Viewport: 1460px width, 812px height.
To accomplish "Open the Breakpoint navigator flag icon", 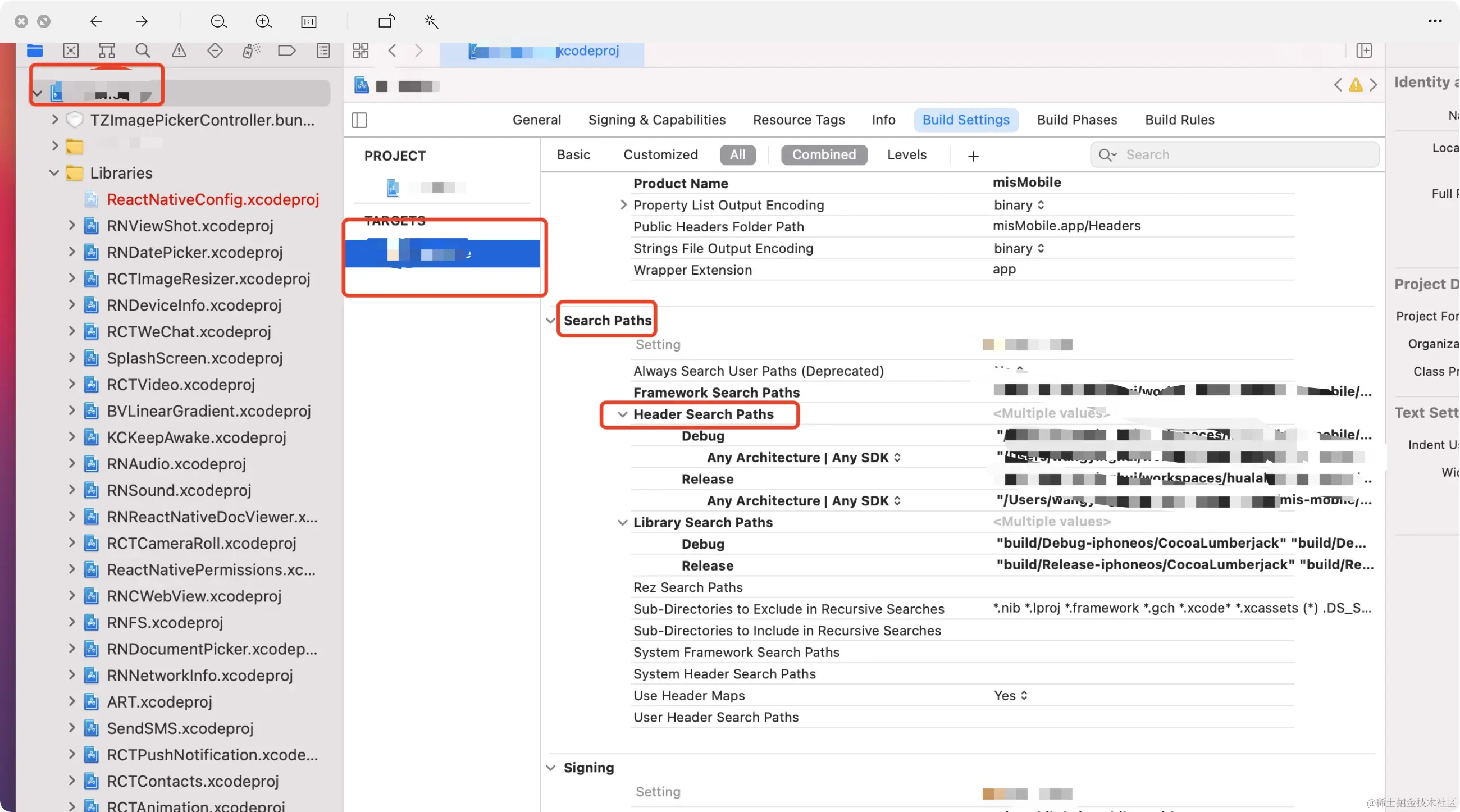I will point(287,51).
